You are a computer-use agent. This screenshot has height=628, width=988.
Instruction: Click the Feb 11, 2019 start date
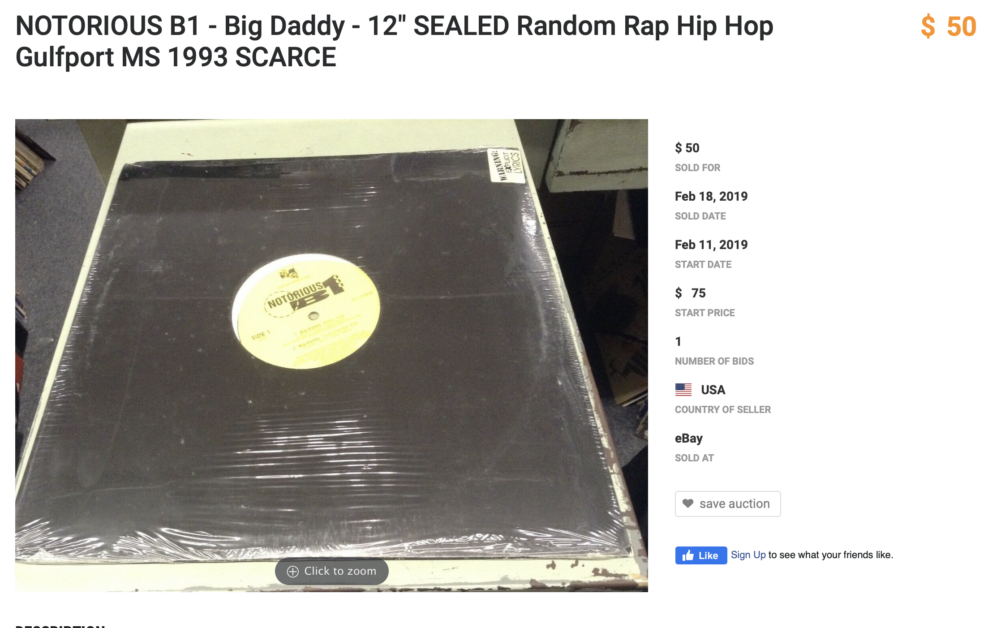point(711,245)
